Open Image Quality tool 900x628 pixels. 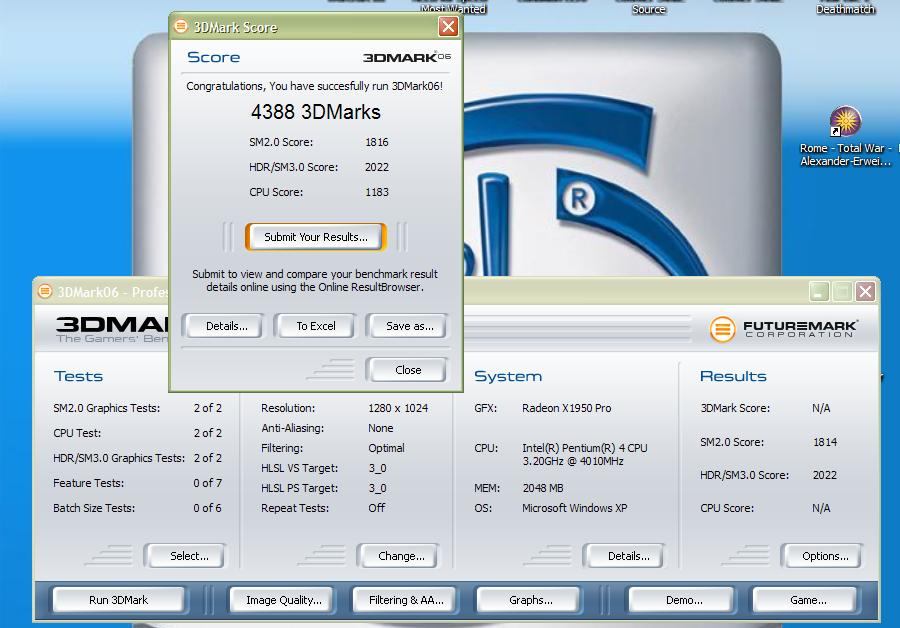(284, 600)
